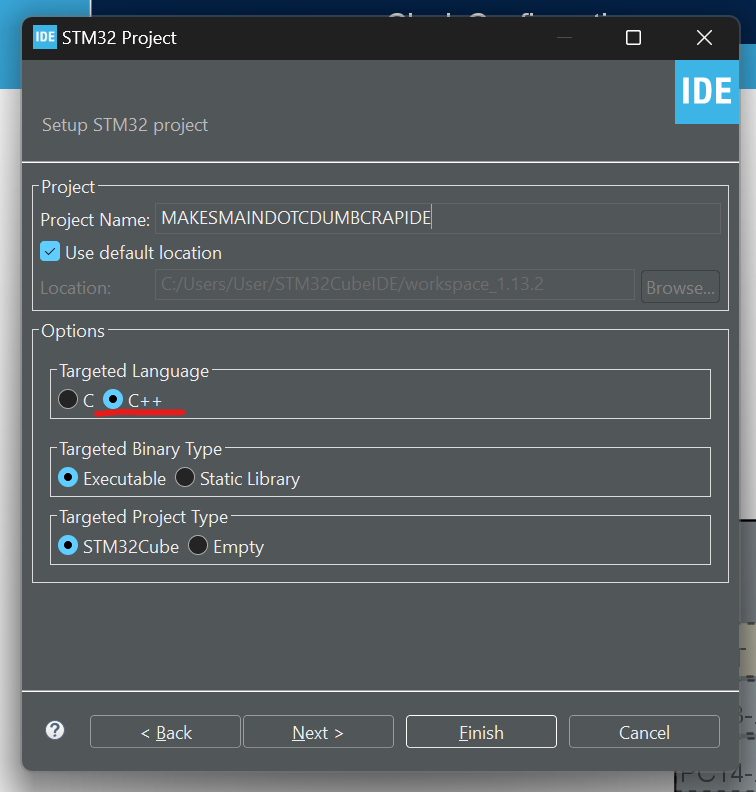Click the Browse... button
Screen dimensions: 756x792
pyautogui.click(x=680, y=287)
